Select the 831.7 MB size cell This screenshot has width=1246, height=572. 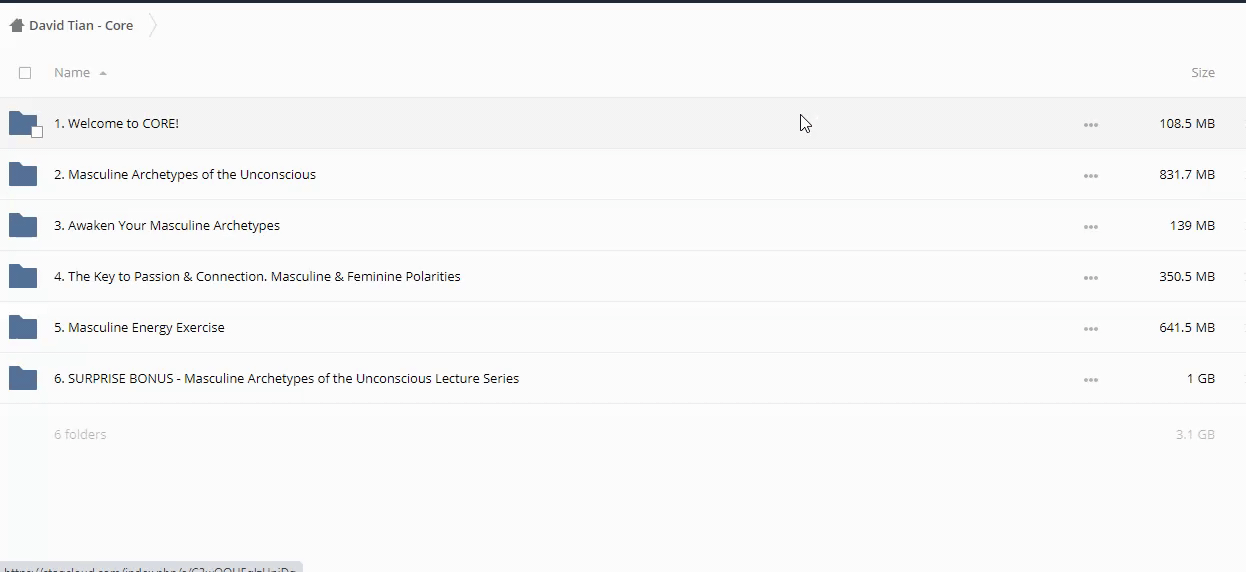[1186, 175]
